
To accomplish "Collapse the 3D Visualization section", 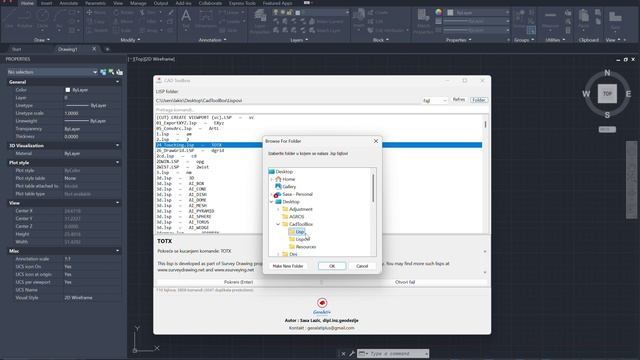I will (118, 146).
